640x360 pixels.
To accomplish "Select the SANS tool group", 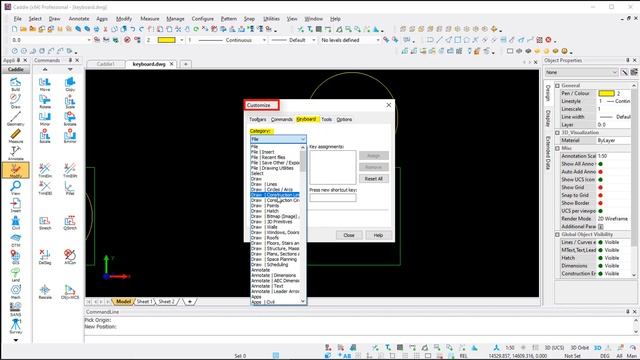I will pos(16,309).
